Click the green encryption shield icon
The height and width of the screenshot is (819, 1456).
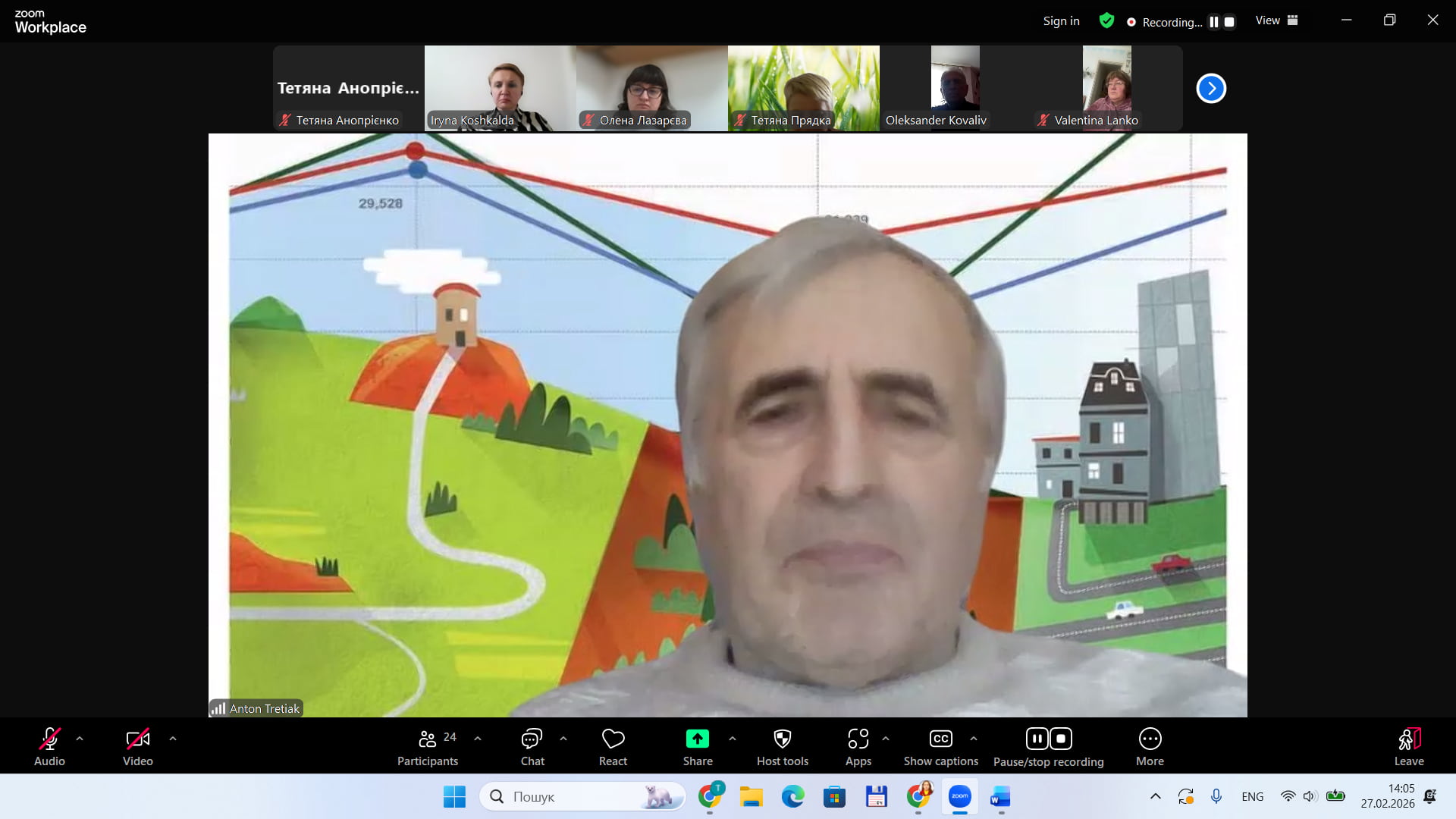(1106, 21)
